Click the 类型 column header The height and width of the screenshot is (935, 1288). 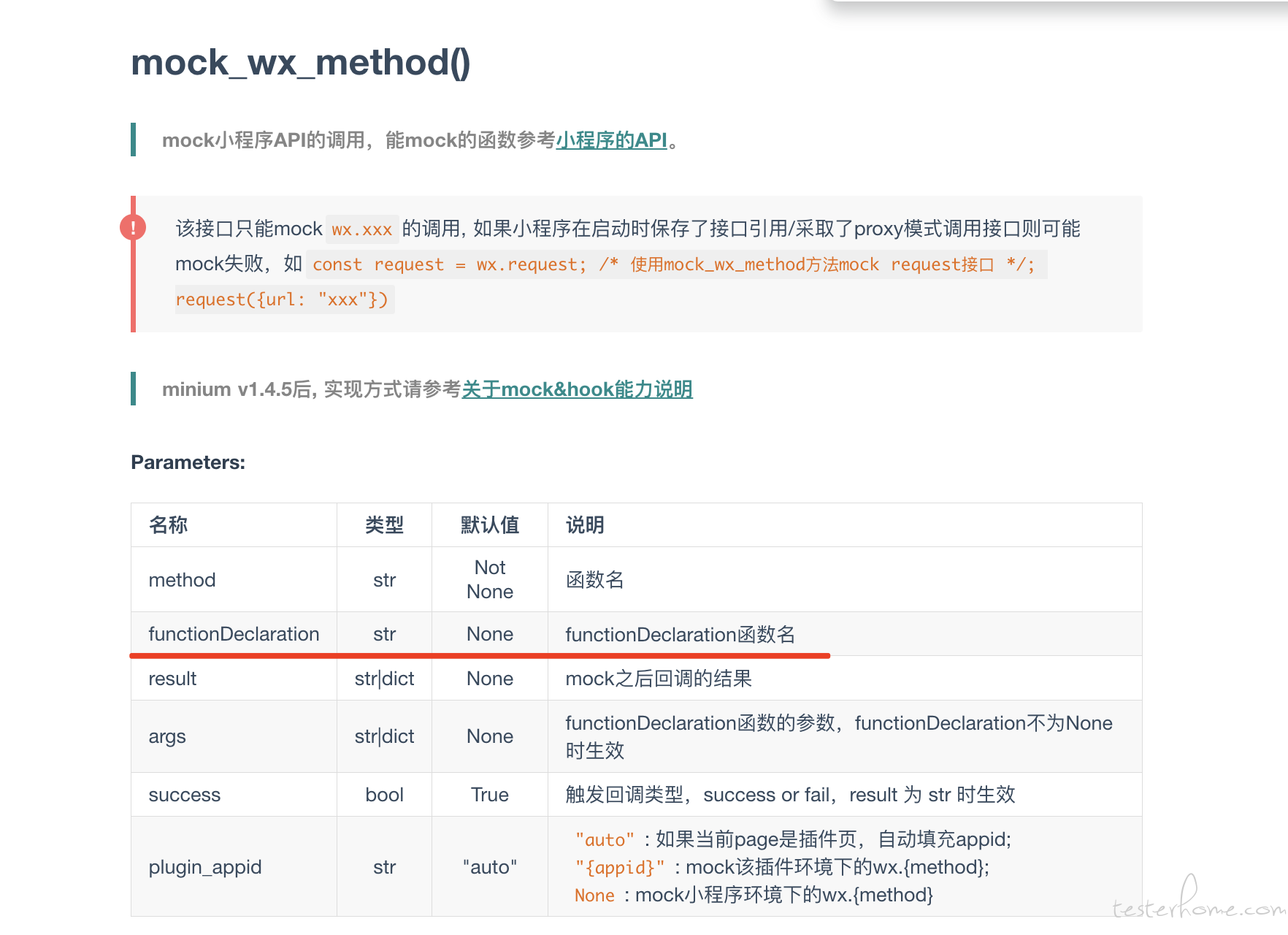coord(384,525)
